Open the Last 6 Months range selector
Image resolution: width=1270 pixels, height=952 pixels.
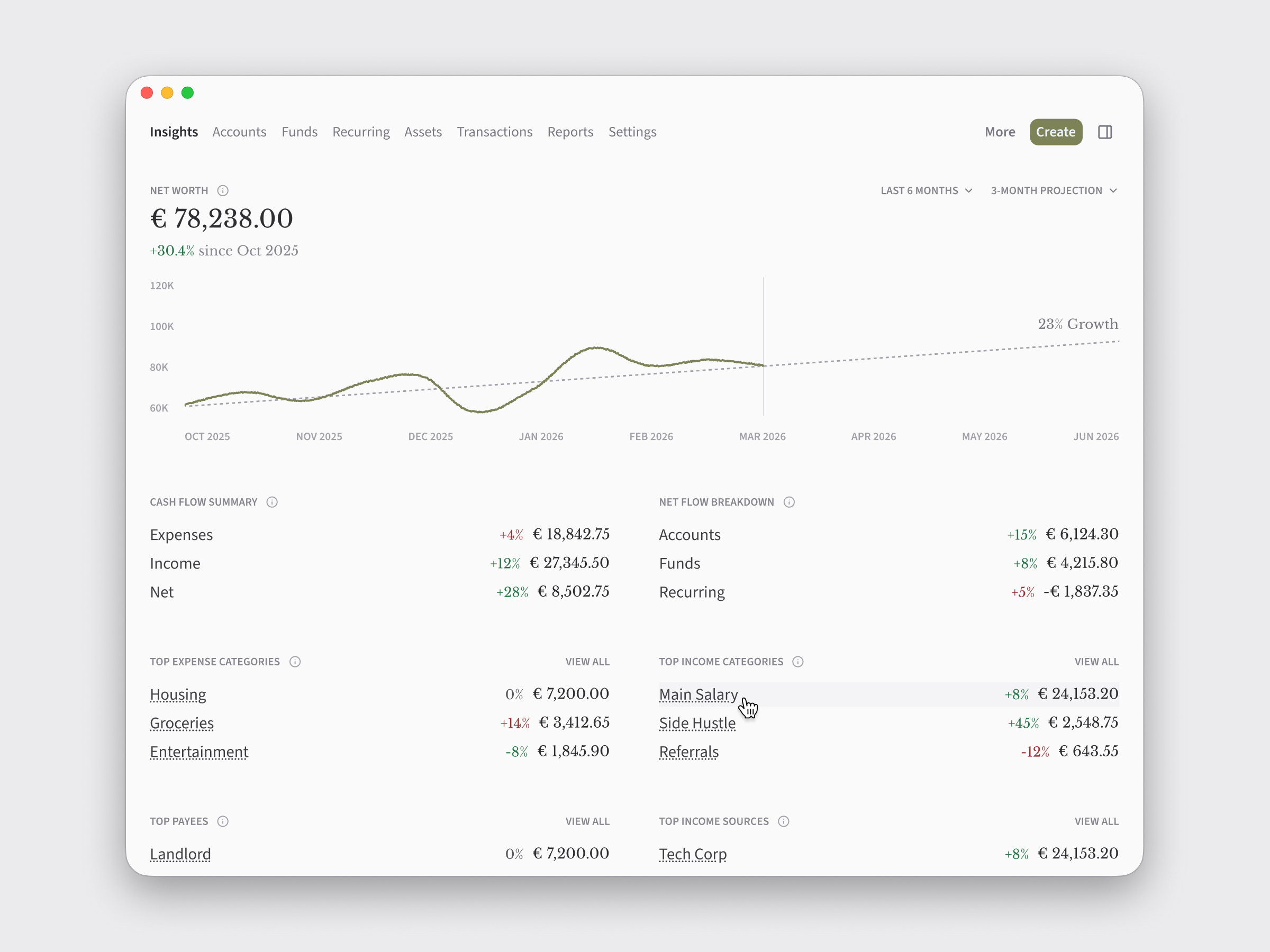click(x=926, y=190)
